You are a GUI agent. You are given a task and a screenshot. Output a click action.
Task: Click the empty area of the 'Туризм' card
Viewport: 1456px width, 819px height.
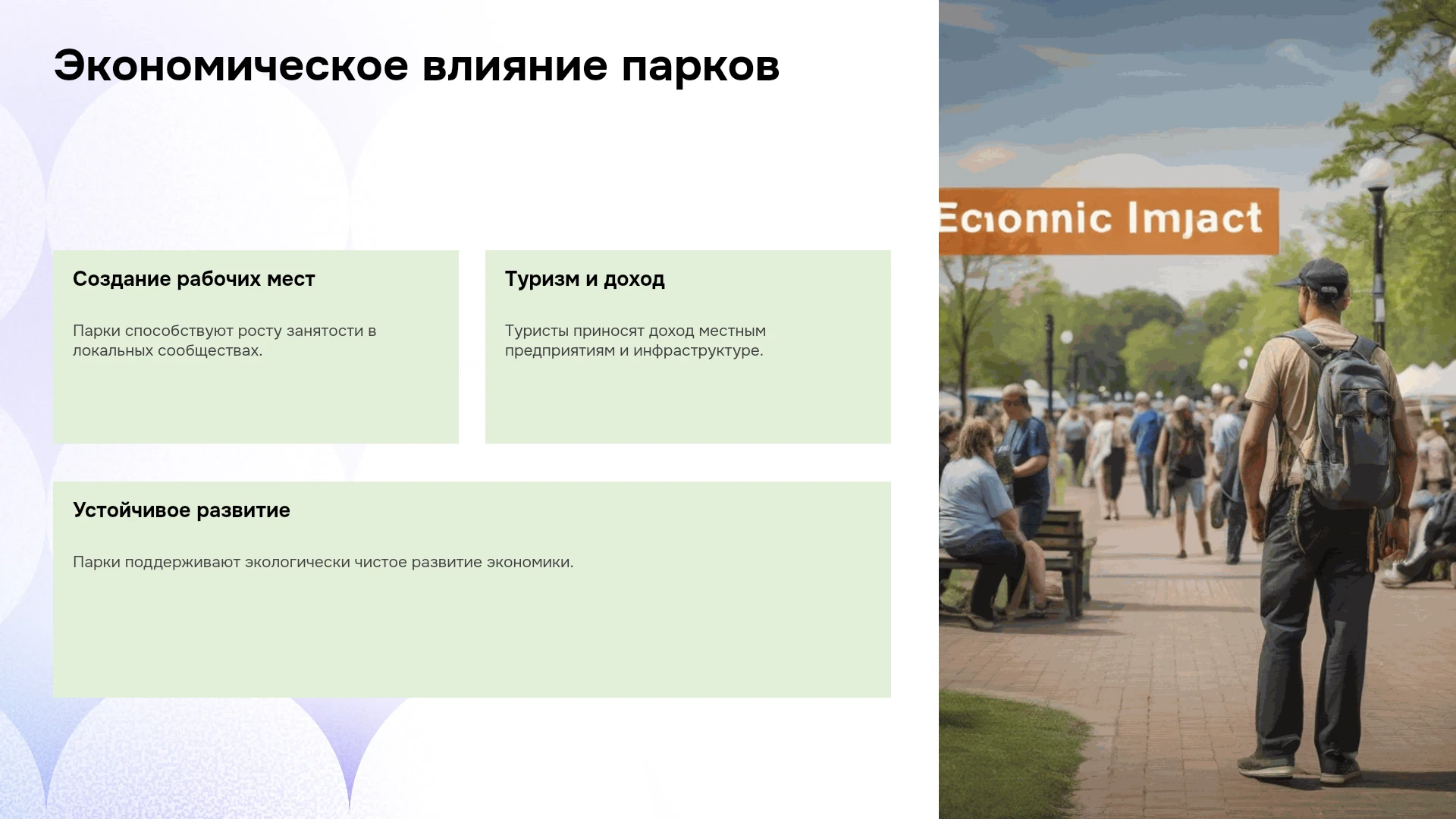click(688, 402)
